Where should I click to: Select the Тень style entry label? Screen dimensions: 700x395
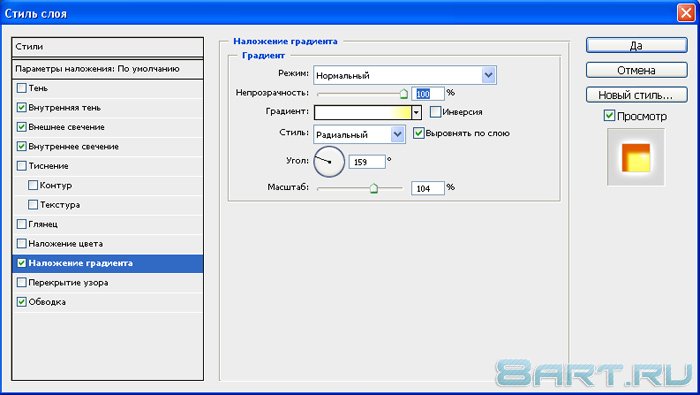(38, 88)
